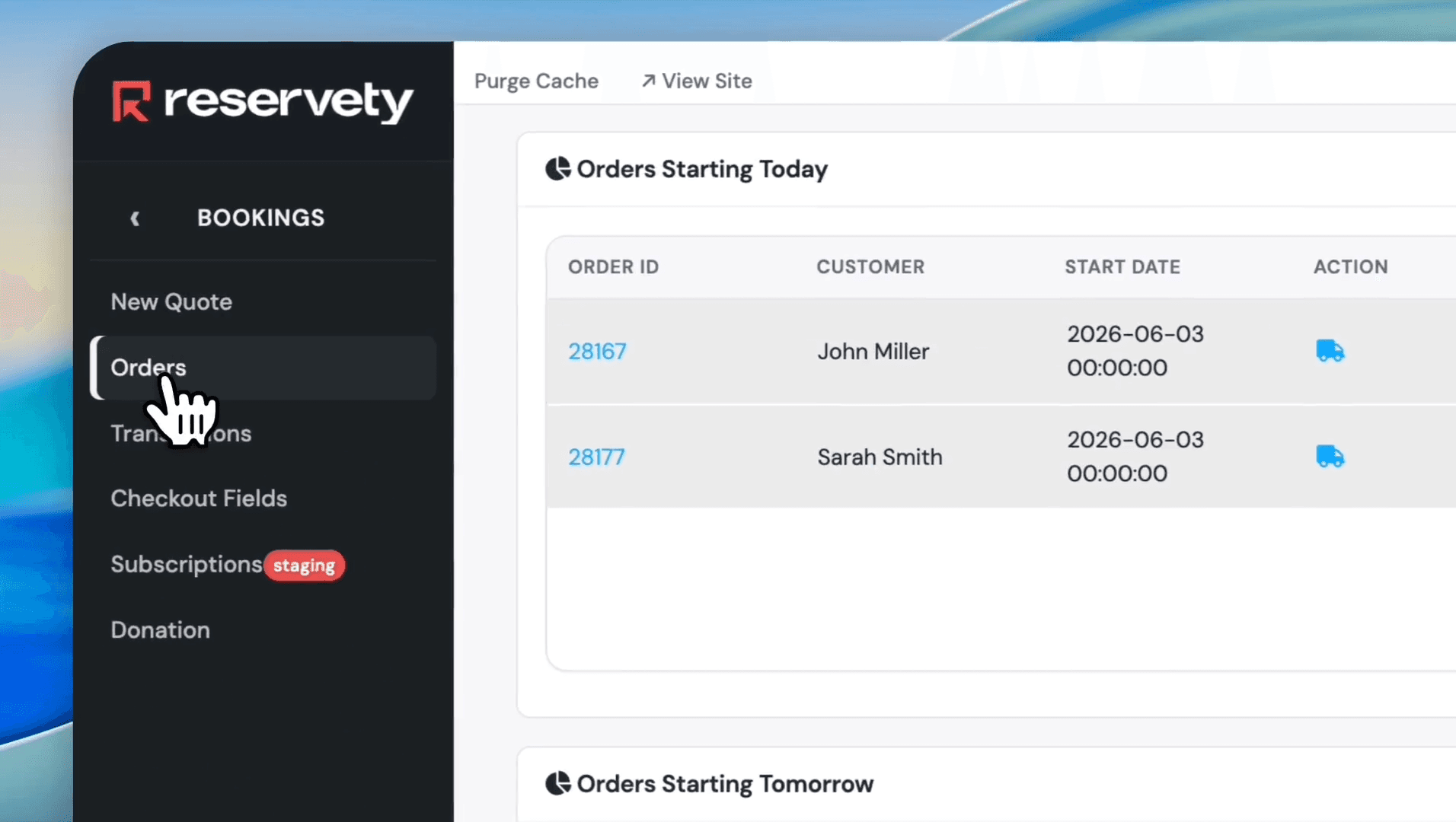Click the delivery truck icon for John Miller

click(1330, 351)
